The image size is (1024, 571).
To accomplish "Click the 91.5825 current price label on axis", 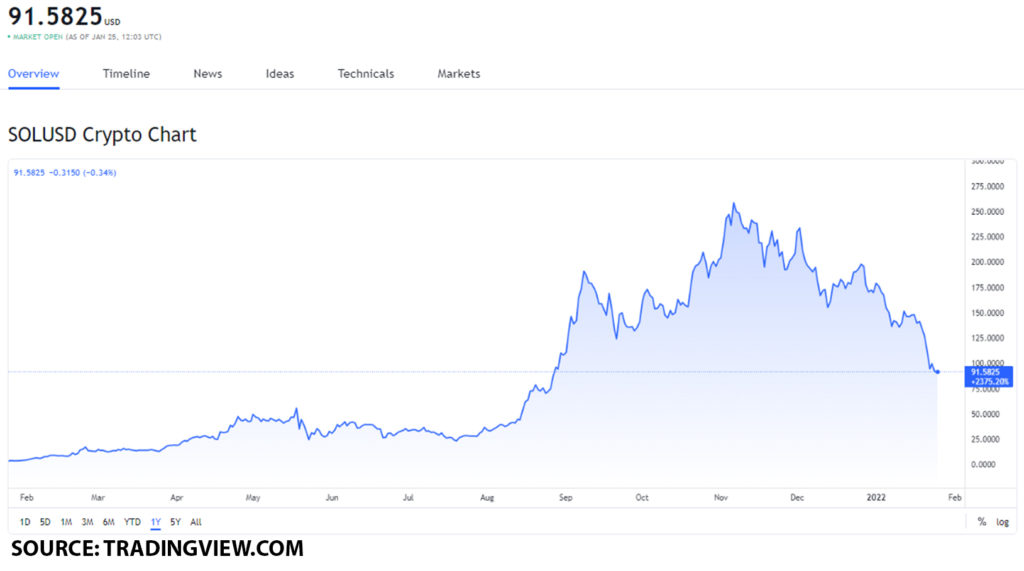I will (x=988, y=376).
